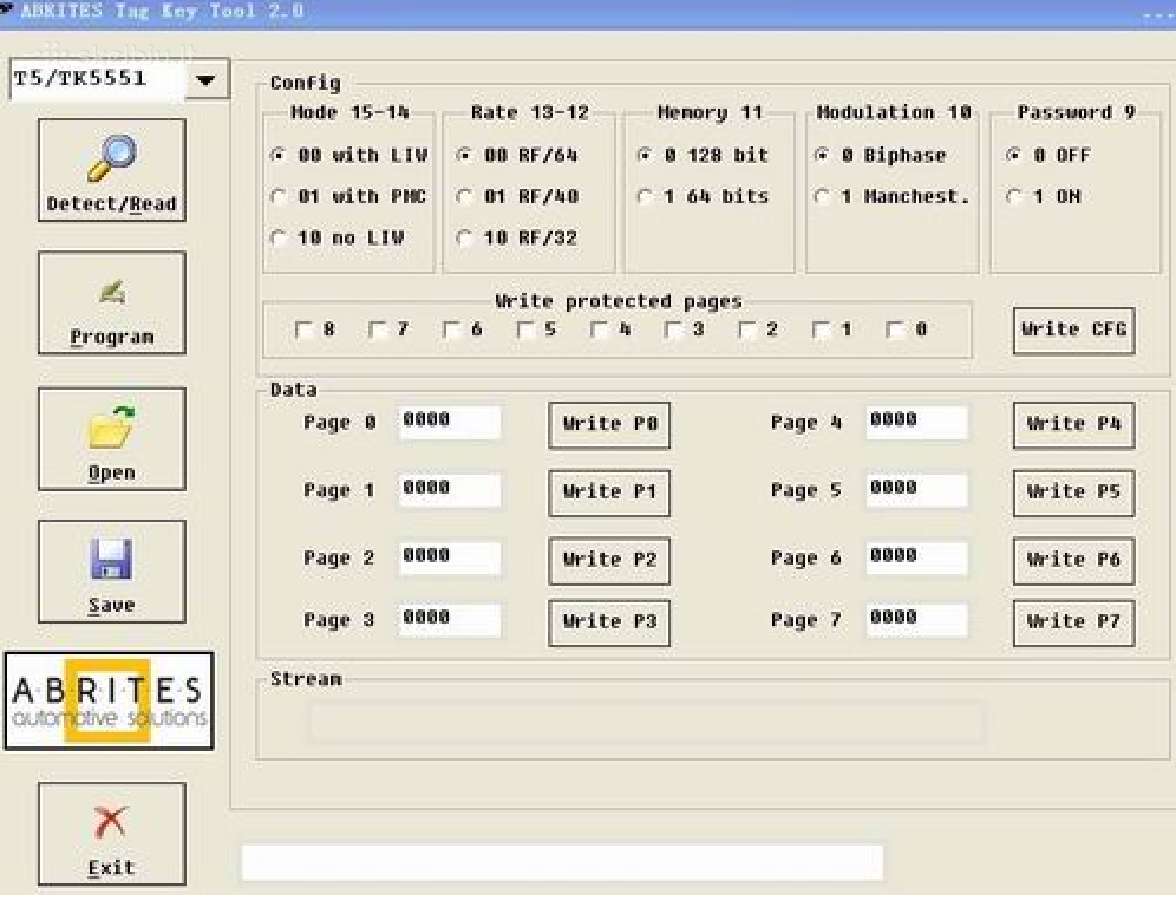Click the Write P7 button

[x=1073, y=622]
